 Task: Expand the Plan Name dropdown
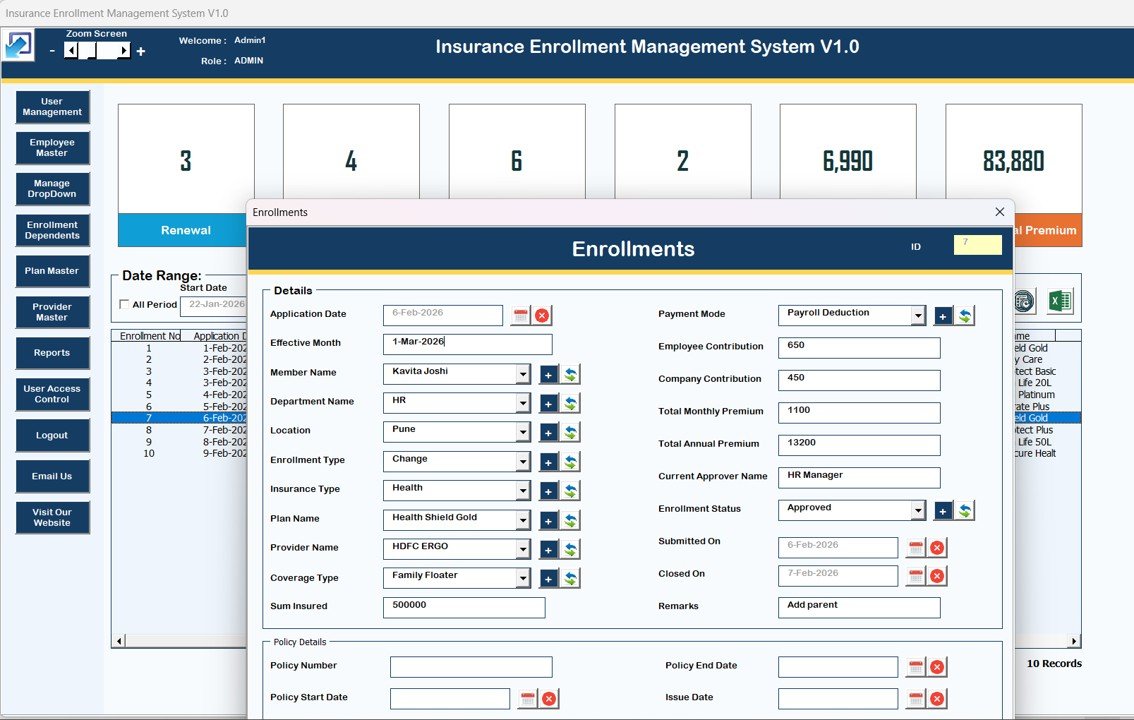(x=523, y=521)
